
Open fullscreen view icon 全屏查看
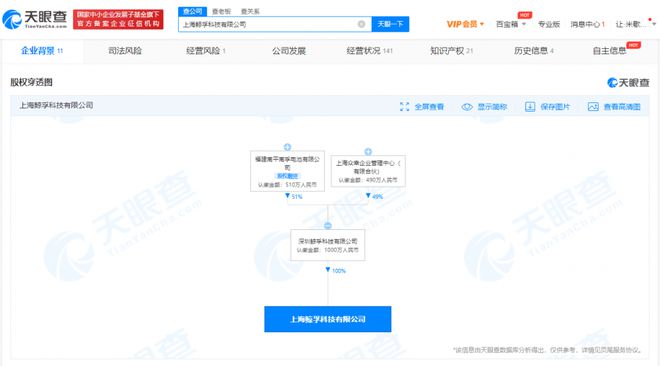(x=405, y=107)
